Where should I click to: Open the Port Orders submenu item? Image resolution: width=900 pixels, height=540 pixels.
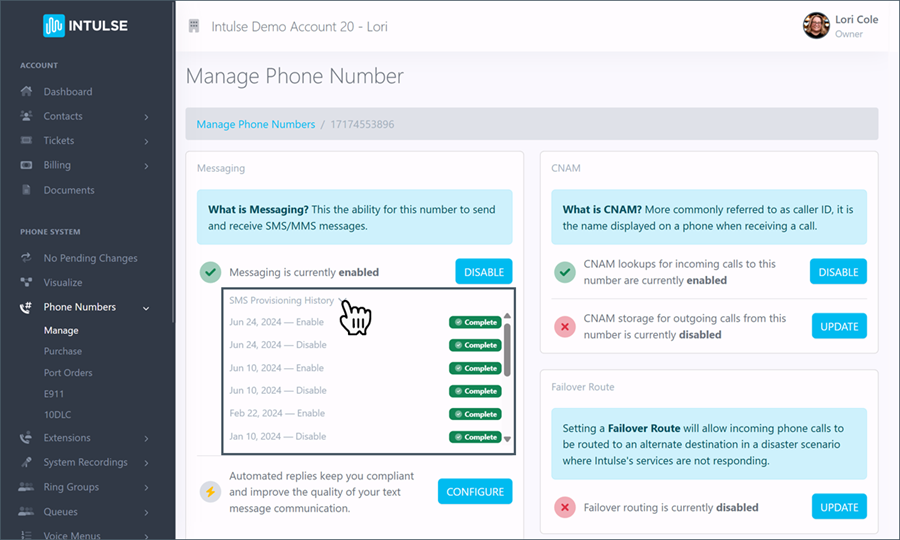[x=68, y=372]
